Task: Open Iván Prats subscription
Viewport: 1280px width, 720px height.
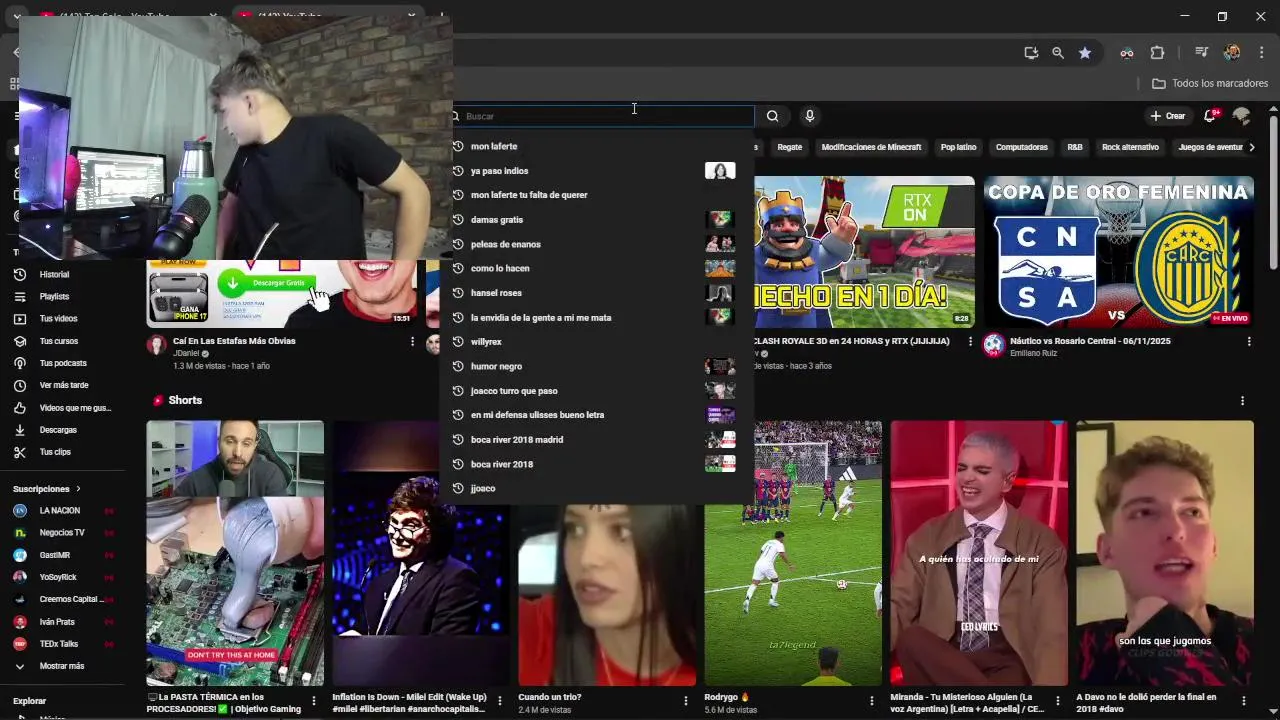Action: point(57,622)
